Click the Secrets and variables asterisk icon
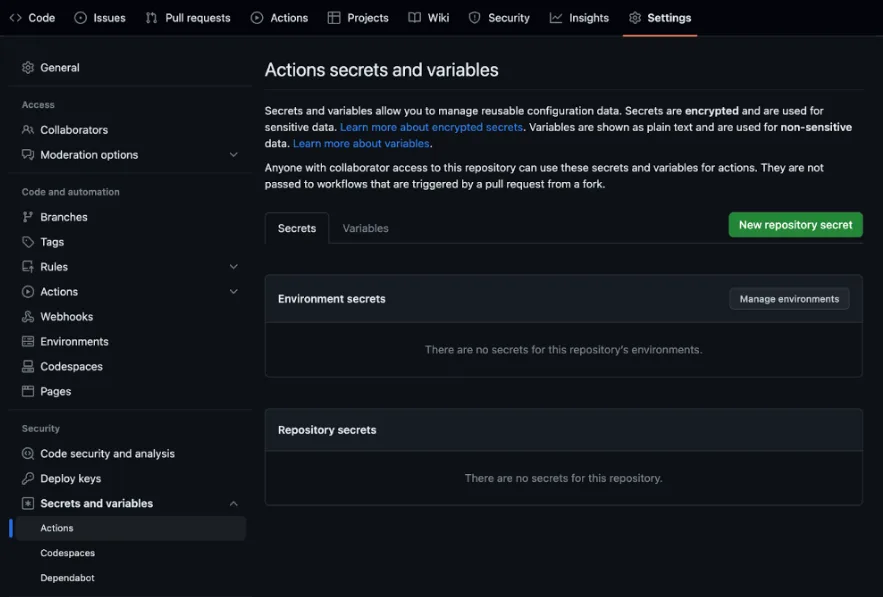The height and width of the screenshot is (597, 883). coord(28,503)
